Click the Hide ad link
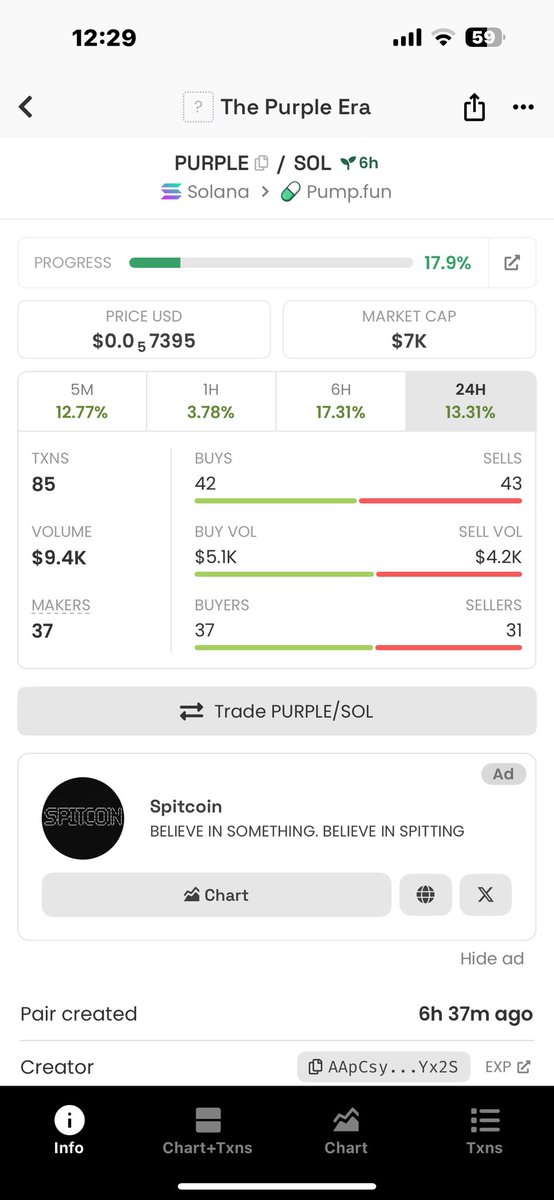 (x=492, y=958)
